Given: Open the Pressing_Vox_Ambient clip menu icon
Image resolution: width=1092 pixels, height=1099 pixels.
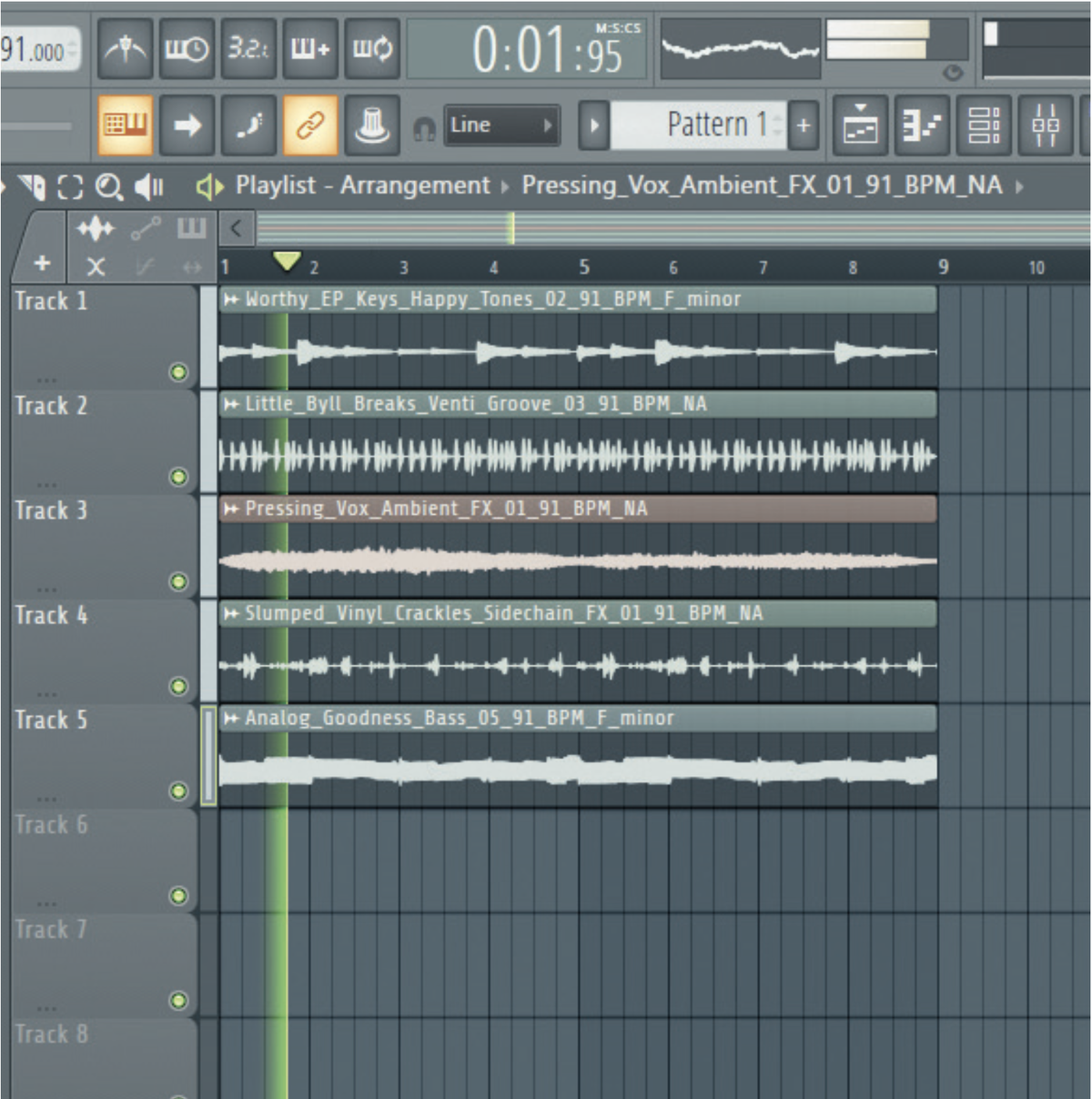Looking at the screenshot, I should [x=231, y=509].
